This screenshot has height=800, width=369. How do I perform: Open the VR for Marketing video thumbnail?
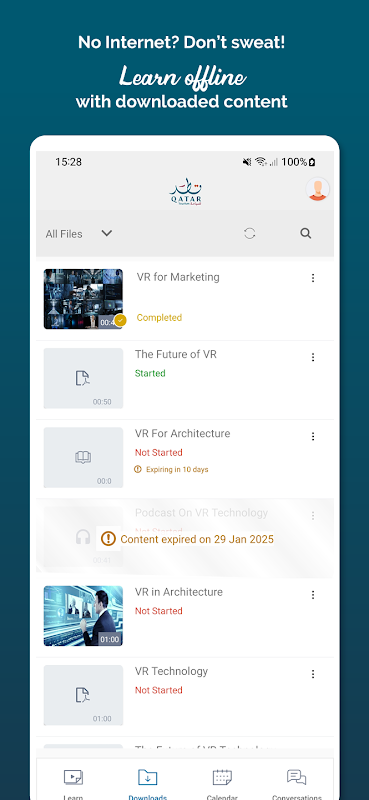83,299
